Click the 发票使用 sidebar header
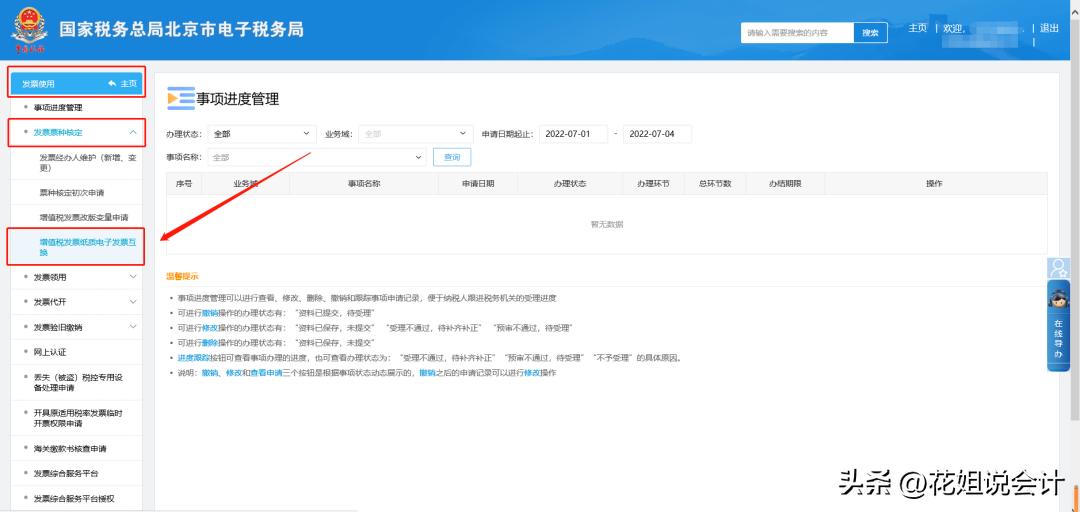This screenshot has width=1080, height=512. (x=76, y=83)
